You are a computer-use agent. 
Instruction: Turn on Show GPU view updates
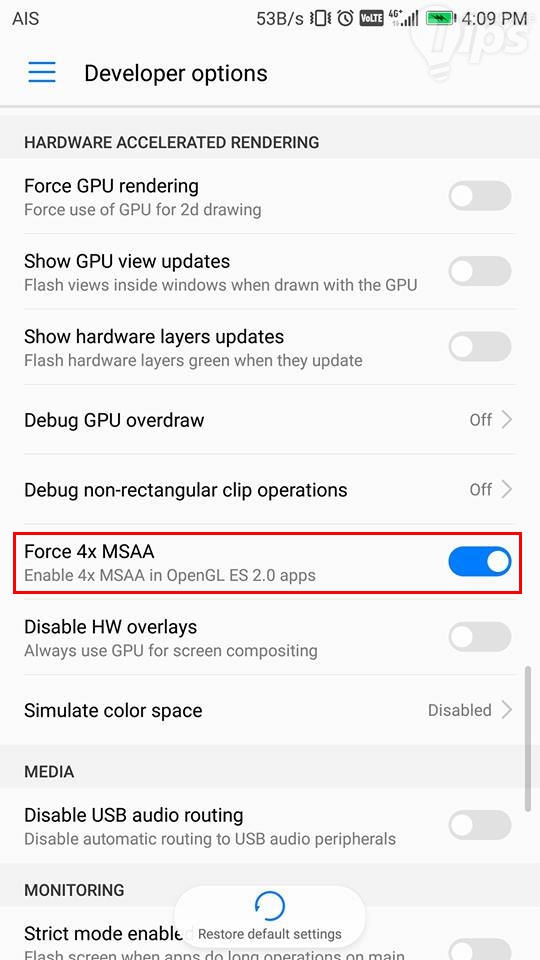coord(479,271)
